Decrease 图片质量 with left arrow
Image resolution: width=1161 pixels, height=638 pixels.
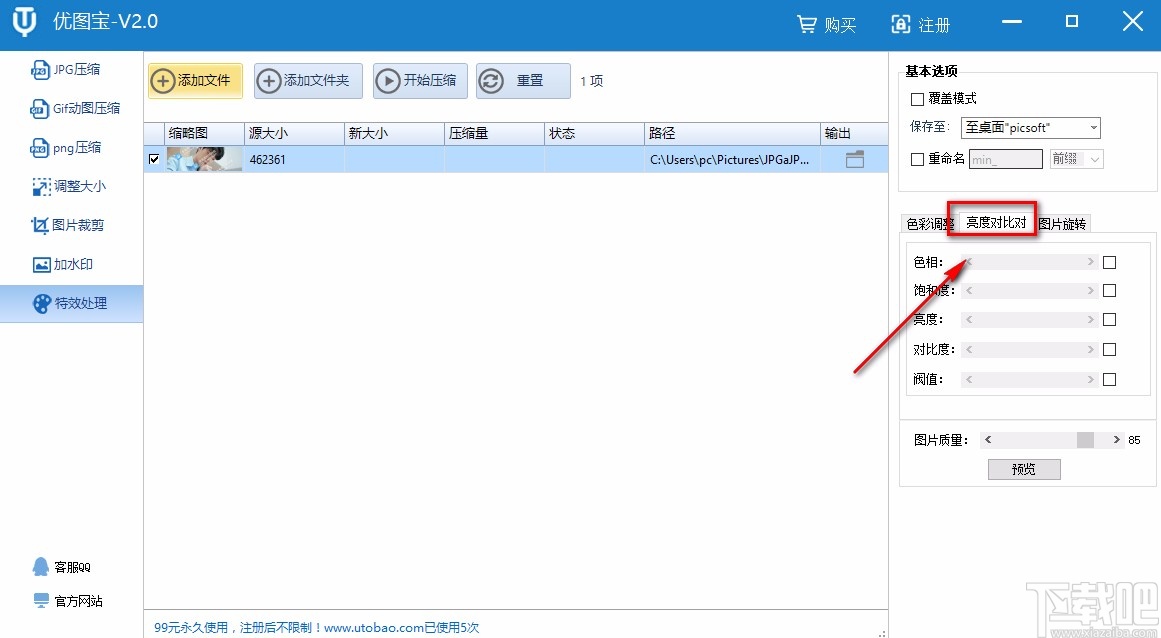click(988, 440)
